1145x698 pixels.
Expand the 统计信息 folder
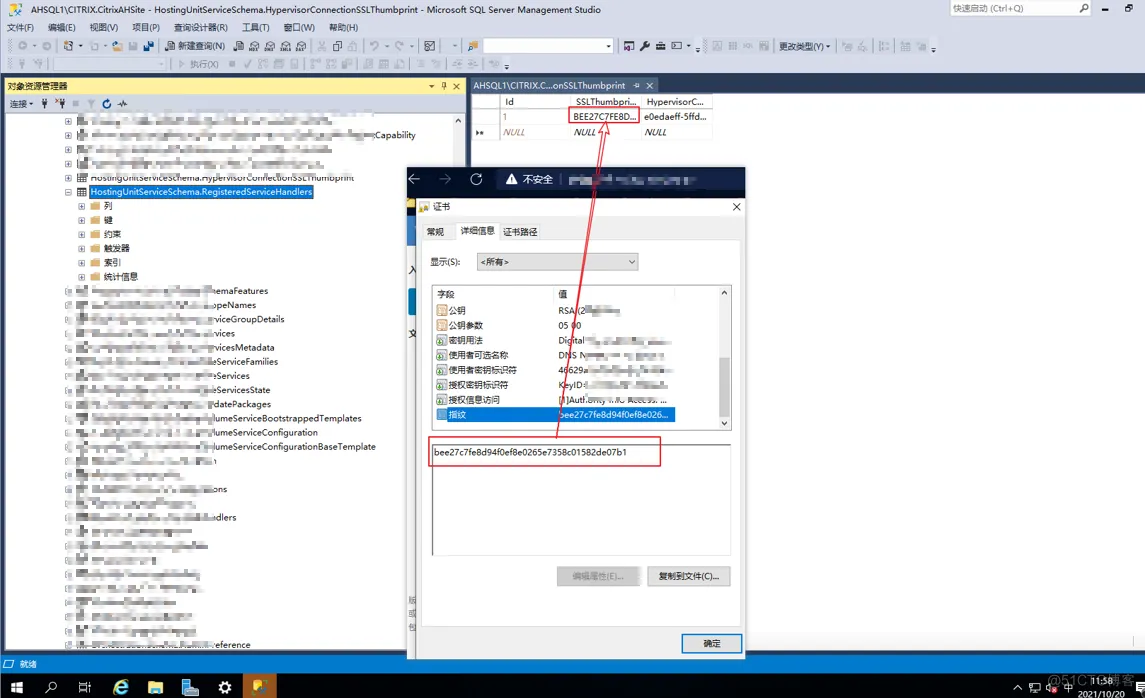click(82, 277)
